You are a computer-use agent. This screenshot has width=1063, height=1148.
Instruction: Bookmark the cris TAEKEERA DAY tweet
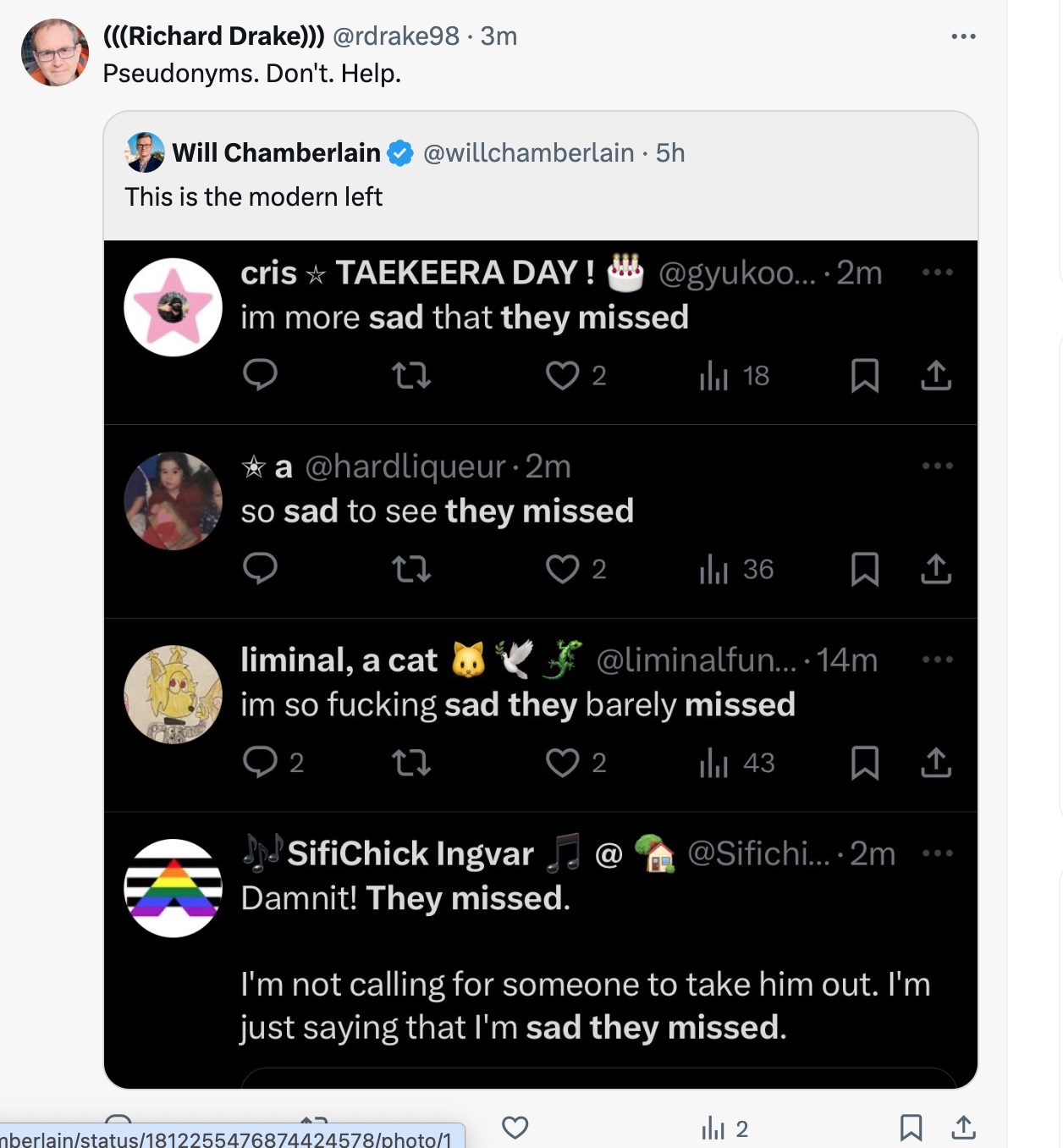864,375
